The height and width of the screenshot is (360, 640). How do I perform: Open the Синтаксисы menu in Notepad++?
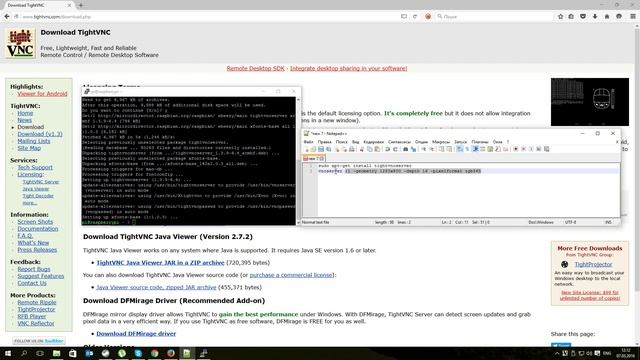(399, 142)
